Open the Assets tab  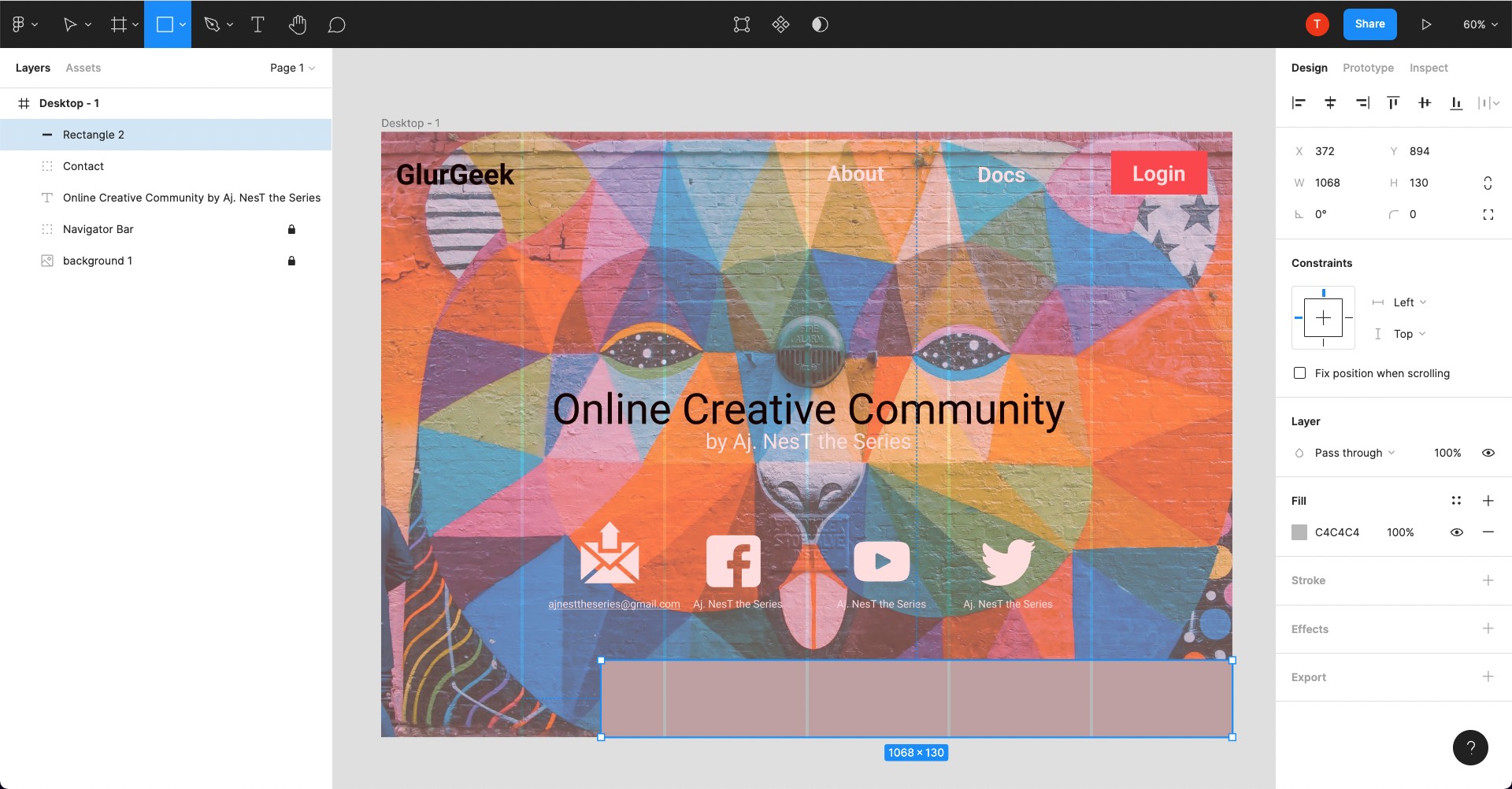(x=83, y=68)
